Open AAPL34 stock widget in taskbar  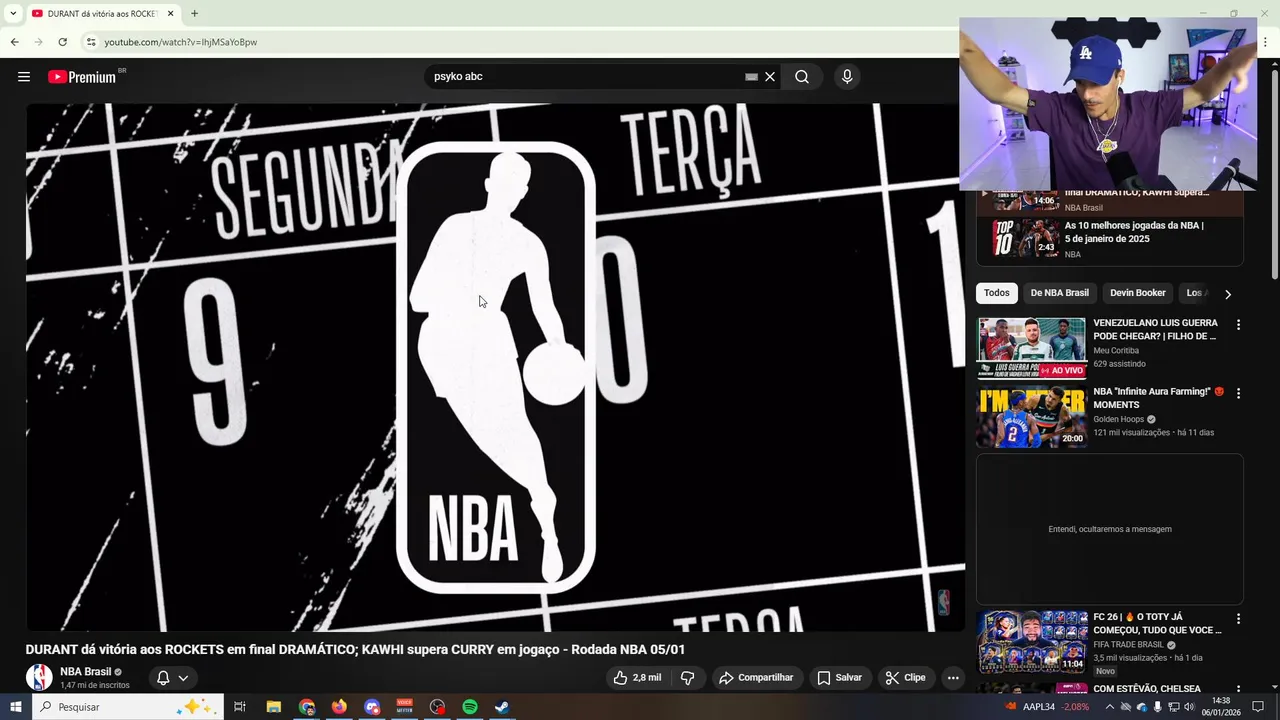(1047, 707)
